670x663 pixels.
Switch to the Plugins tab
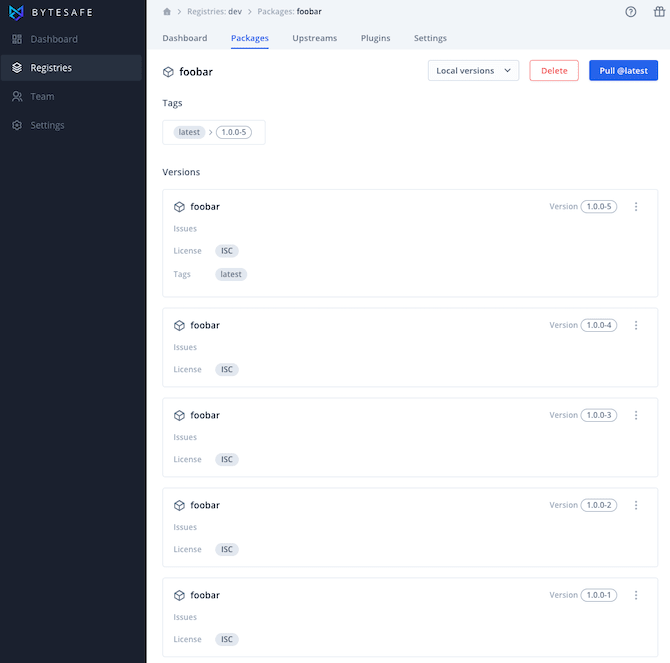click(375, 38)
